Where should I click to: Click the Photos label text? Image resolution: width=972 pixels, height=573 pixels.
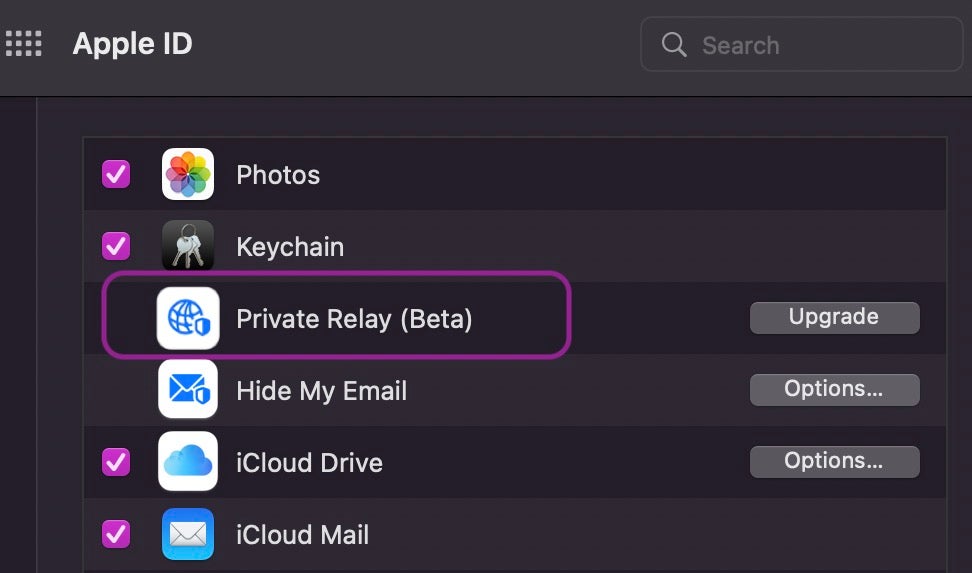(x=278, y=175)
